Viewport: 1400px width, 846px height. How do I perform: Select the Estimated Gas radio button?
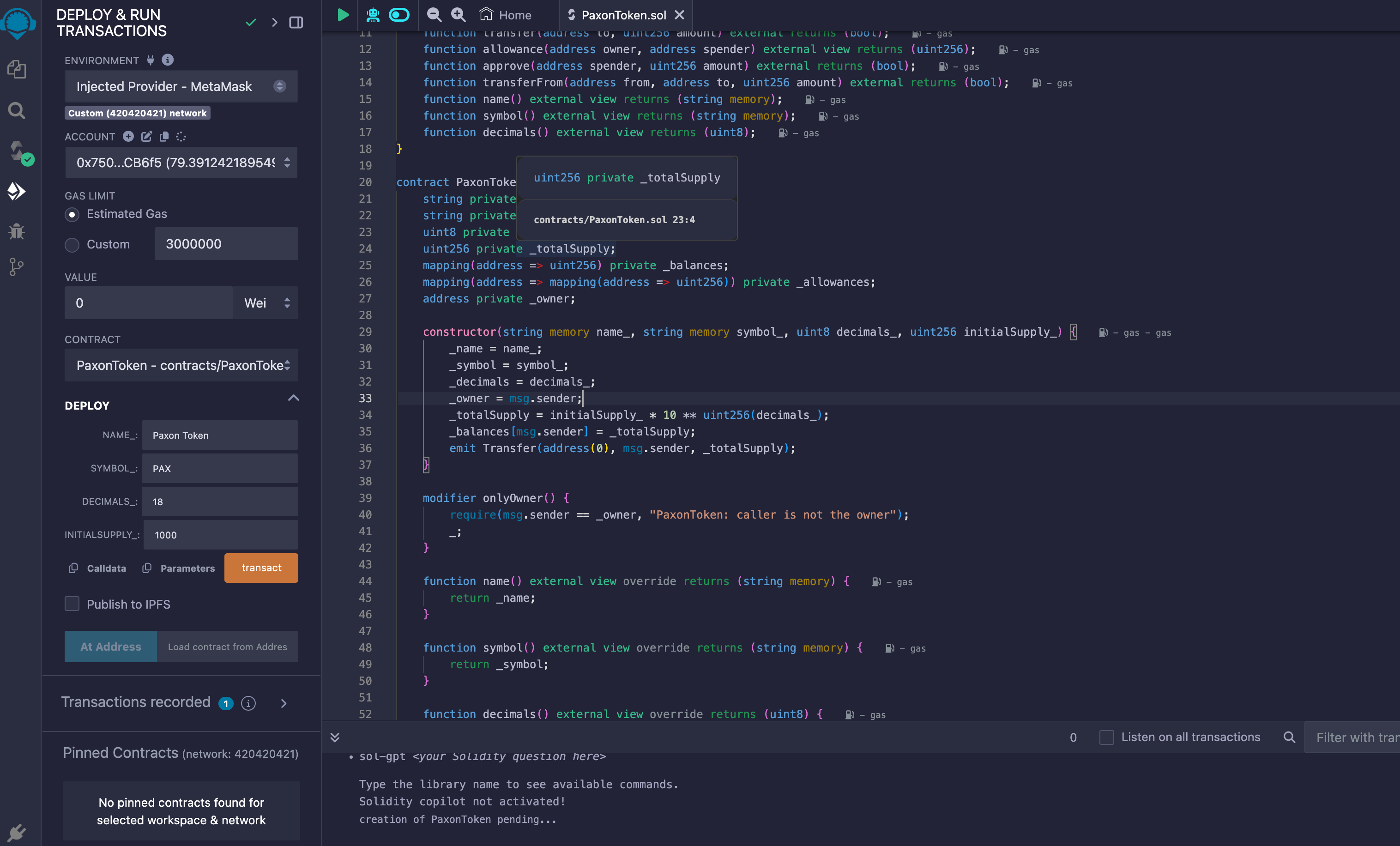(x=72, y=215)
